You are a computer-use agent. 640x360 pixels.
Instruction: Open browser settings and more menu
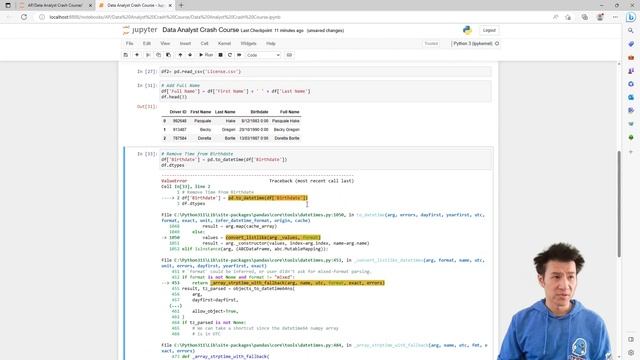pos(615,17)
